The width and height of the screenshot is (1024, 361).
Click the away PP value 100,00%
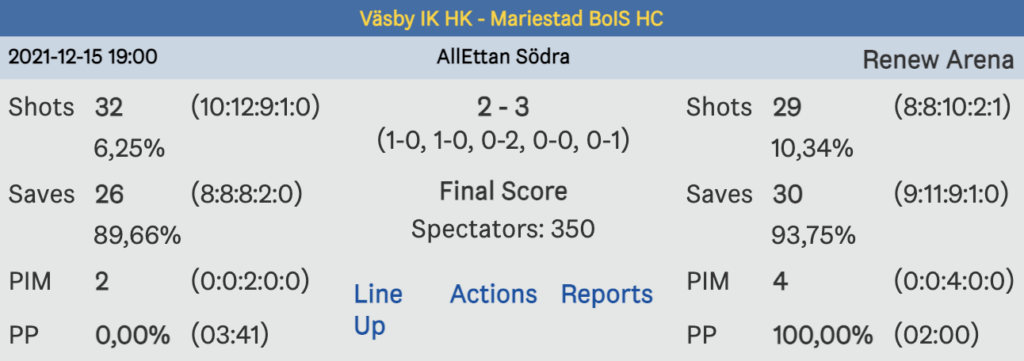823,336
